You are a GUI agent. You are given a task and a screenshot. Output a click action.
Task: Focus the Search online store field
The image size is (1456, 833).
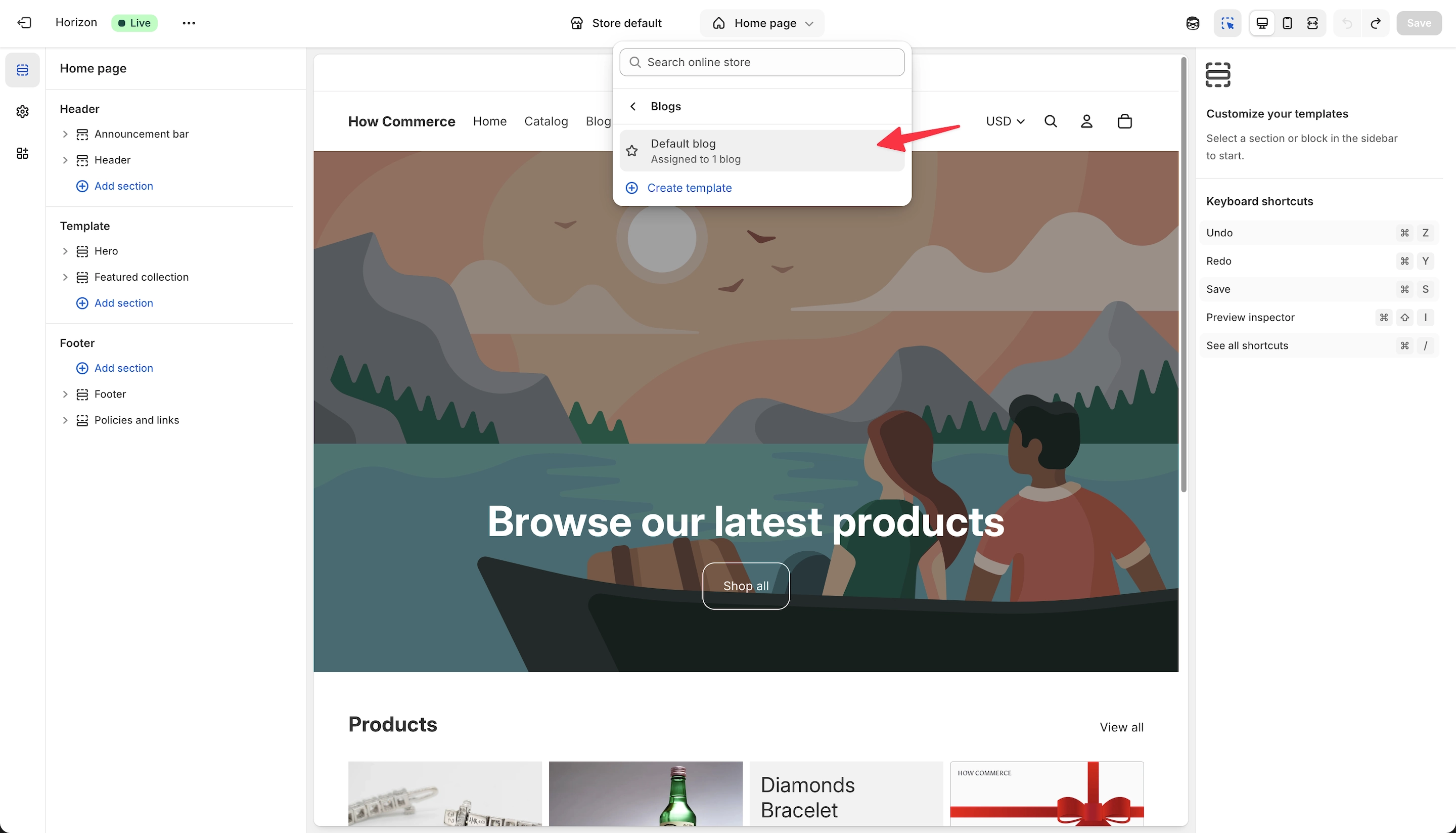(x=762, y=62)
